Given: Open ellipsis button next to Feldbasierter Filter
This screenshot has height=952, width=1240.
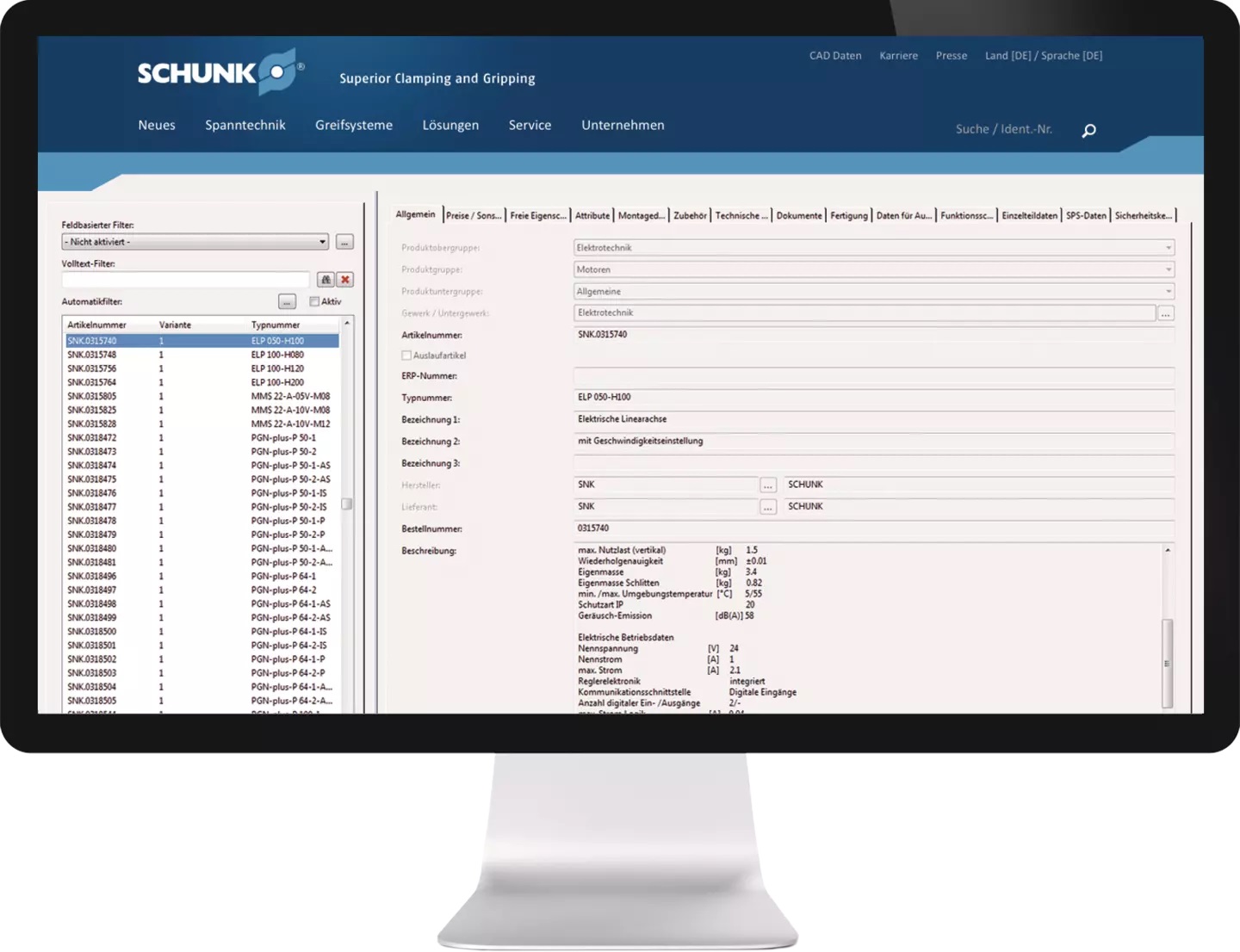Looking at the screenshot, I should 344,243.
